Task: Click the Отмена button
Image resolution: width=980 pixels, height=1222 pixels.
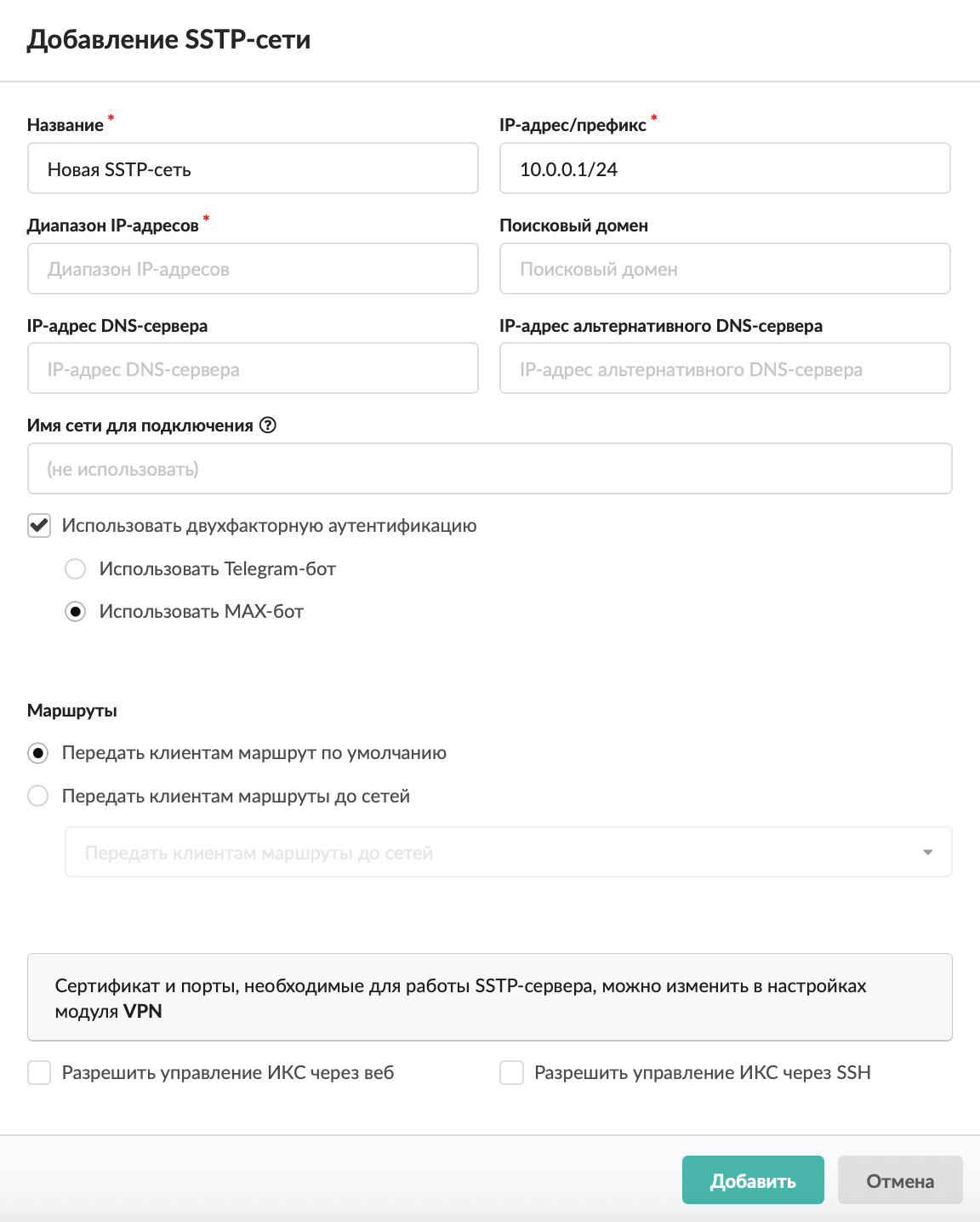Action: (900, 1180)
